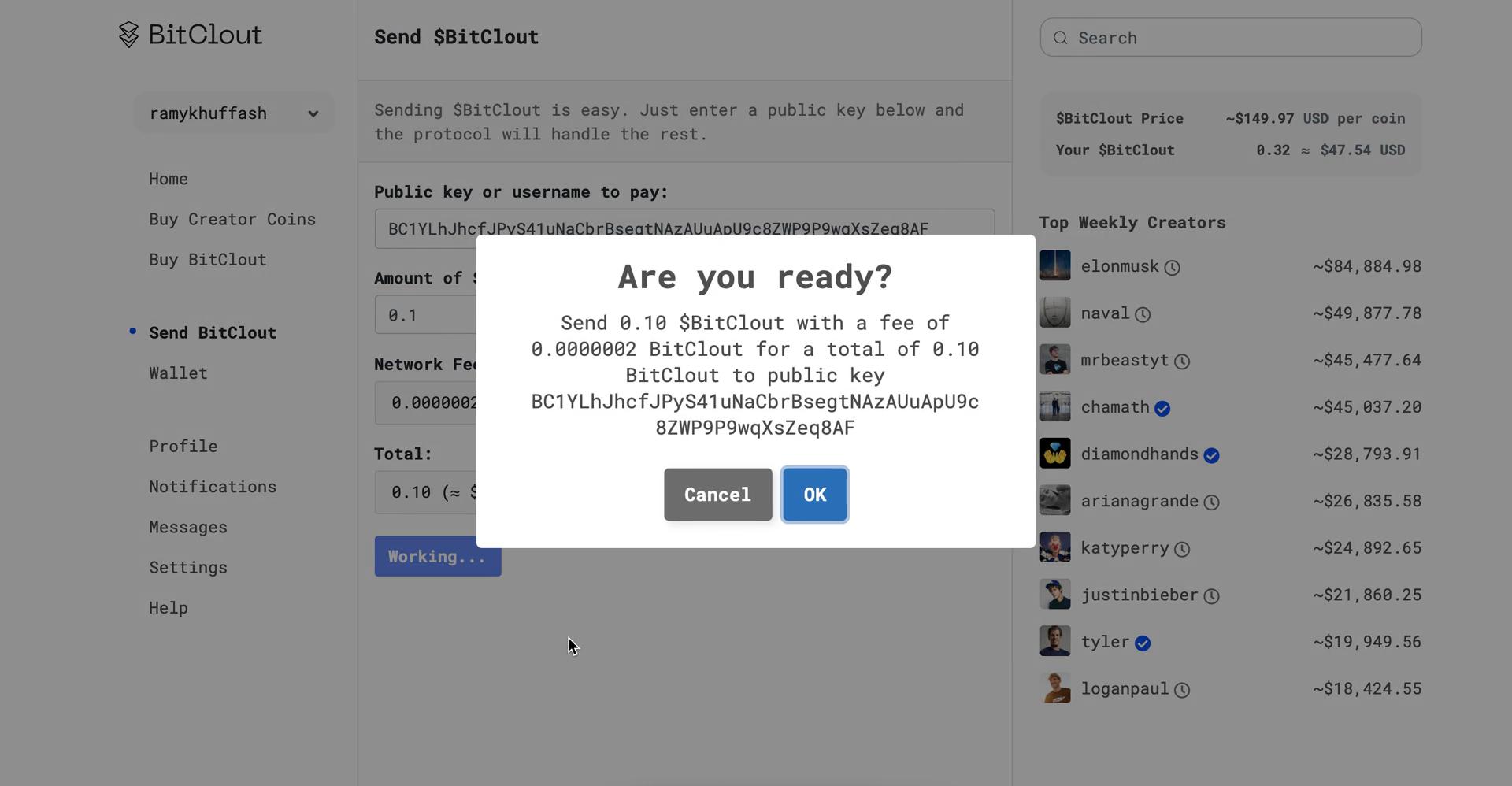Click chamath creator name
Viewport: 1512px width, 786px height.
pyautogui.click(x=1115, y=406)
